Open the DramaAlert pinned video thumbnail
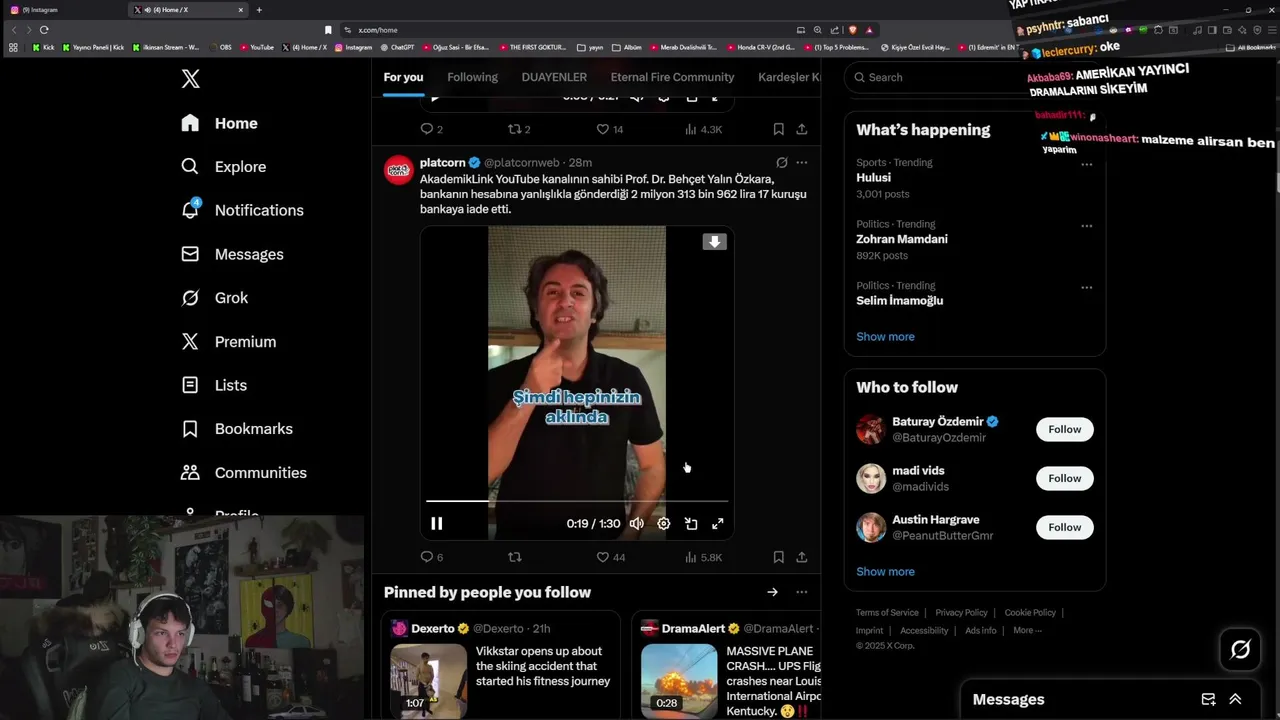Viewport: 1280px width, 720px height. (679, 680)
